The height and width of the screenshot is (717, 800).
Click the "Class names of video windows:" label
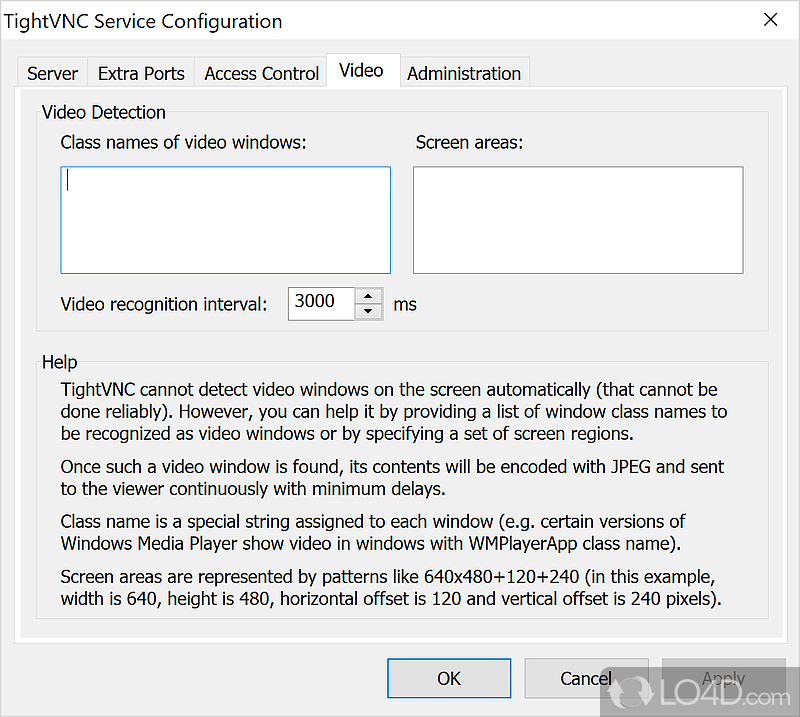(x=183, y=143)
